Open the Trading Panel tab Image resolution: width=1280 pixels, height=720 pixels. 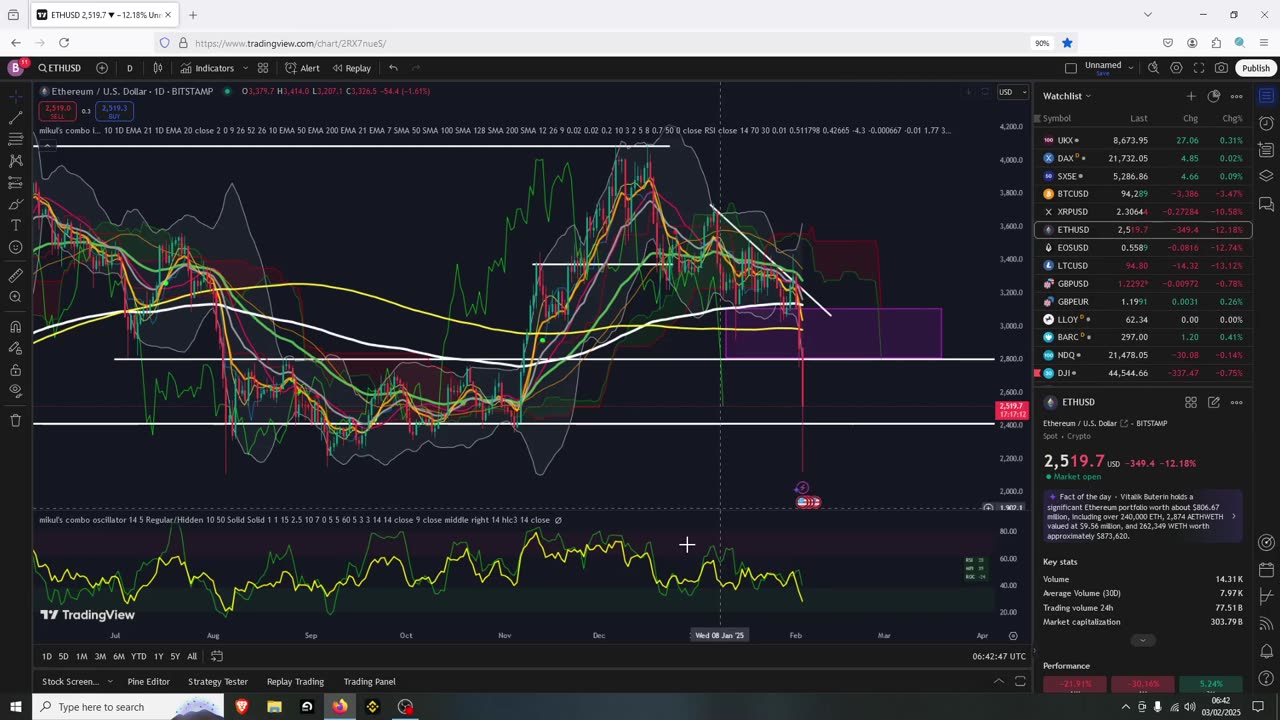(370, 682)
